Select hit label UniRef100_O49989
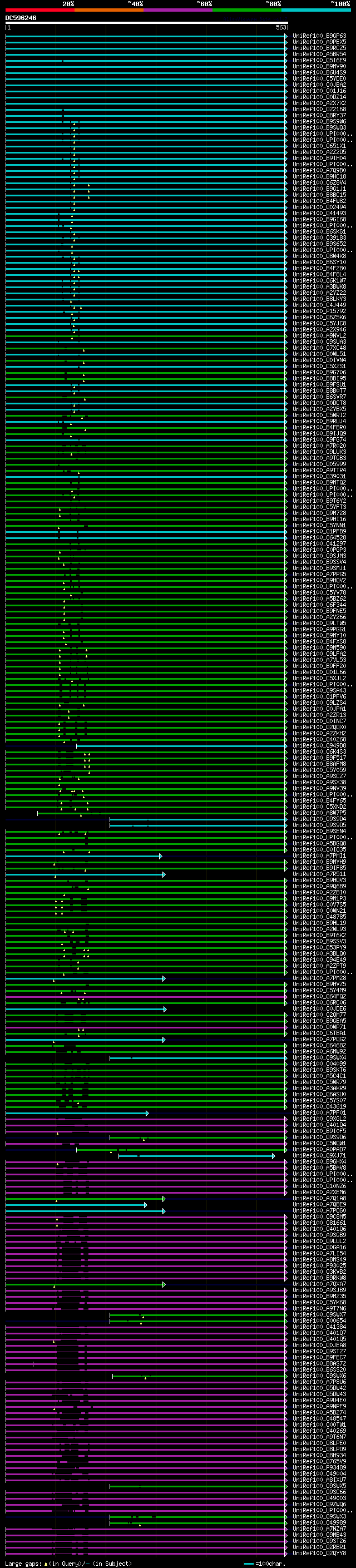The width and height of the screenshot is (356, 1568). (x=319, y=1522)
